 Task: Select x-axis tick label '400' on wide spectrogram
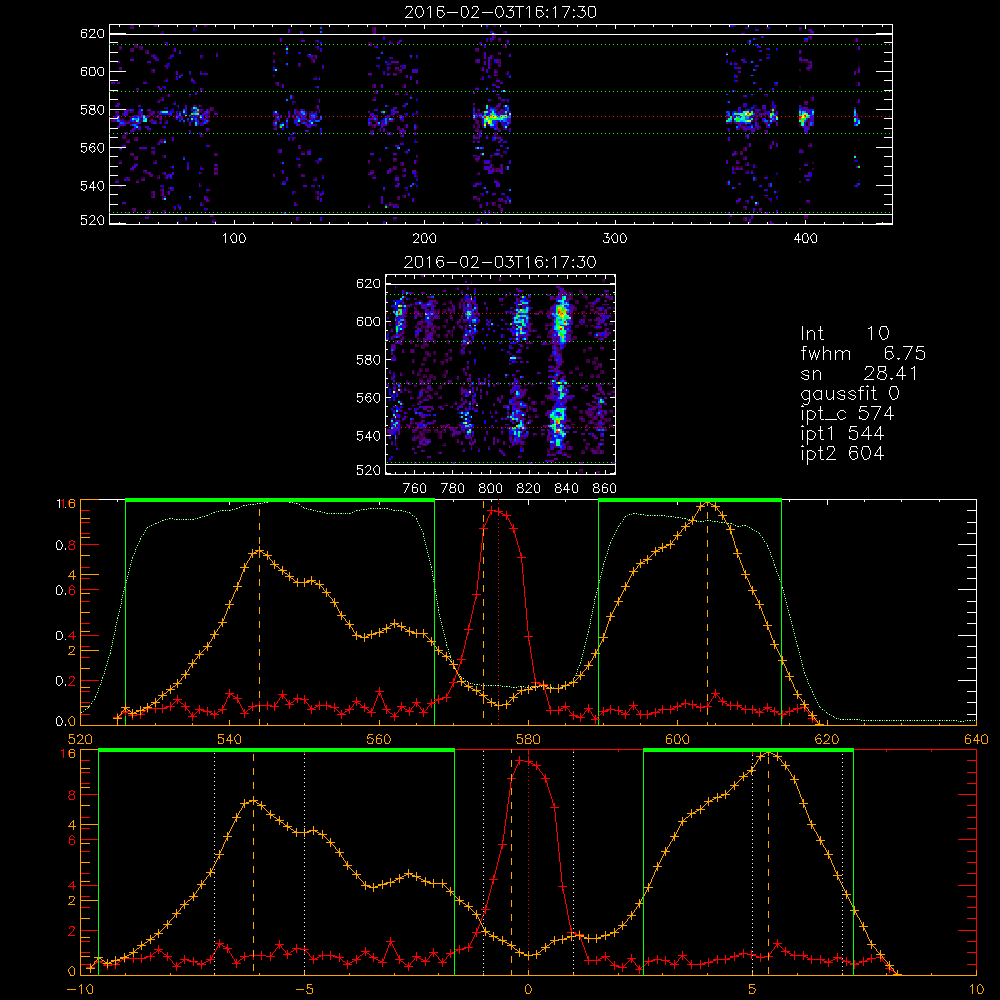(x=805, y=239)
